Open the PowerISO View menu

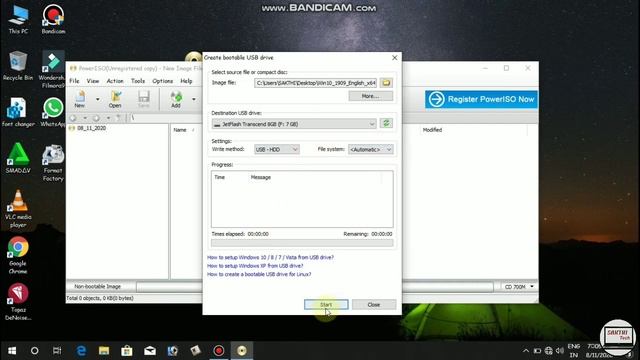point(93,81)
